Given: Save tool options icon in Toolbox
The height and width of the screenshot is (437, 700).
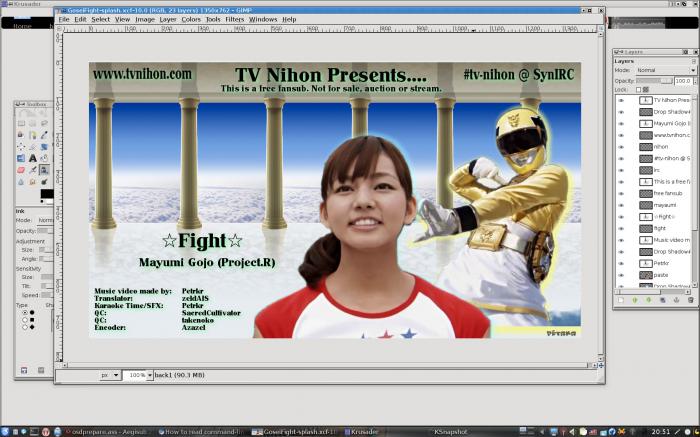Looking at the screenshot, I should 24,370.
